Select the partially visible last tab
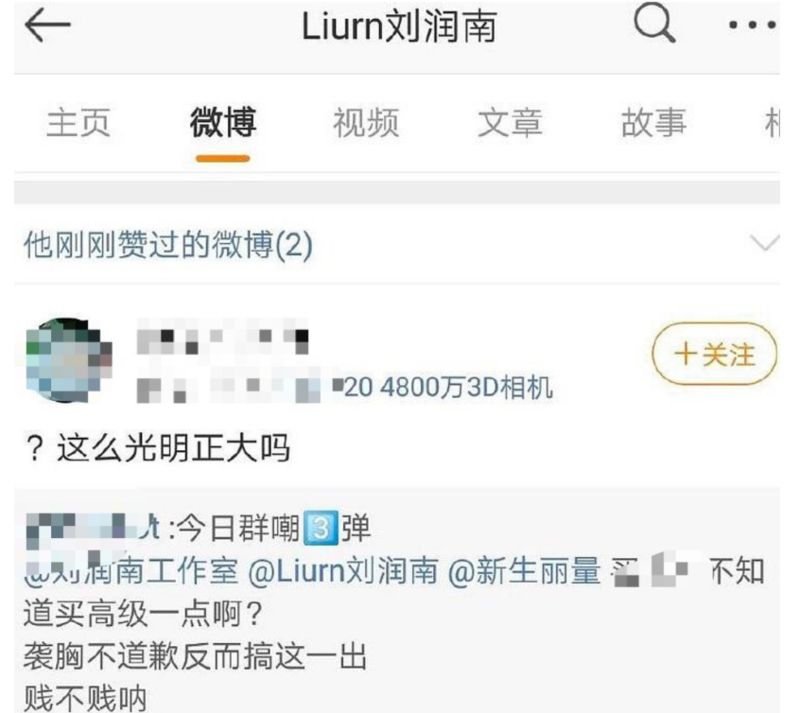 [772, 123]
